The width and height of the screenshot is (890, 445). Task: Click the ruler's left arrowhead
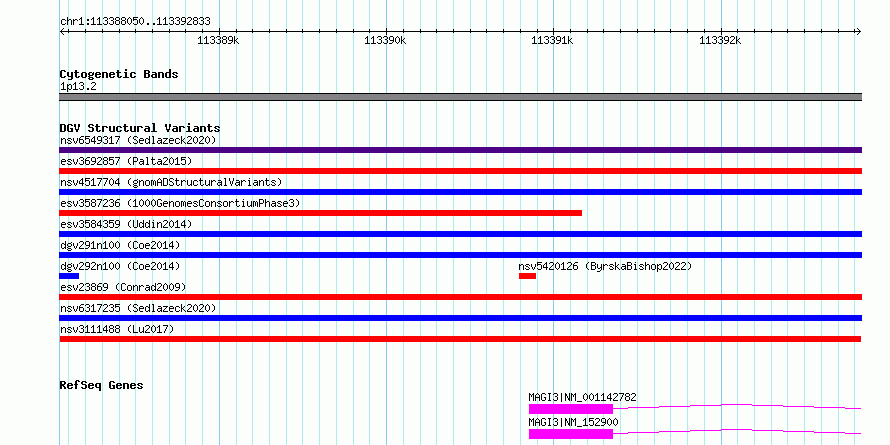tap(62, 32)
